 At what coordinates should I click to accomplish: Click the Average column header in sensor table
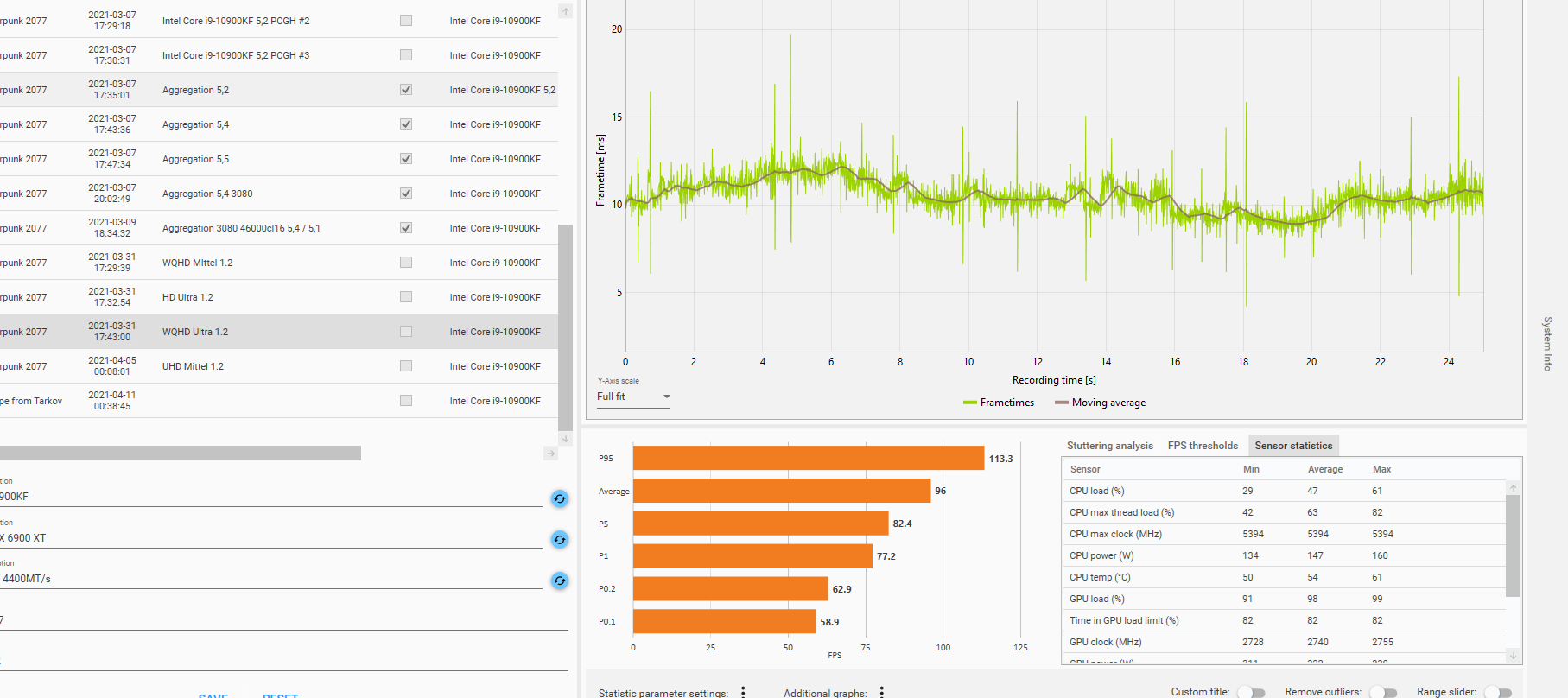click(x=1324, y=469)
